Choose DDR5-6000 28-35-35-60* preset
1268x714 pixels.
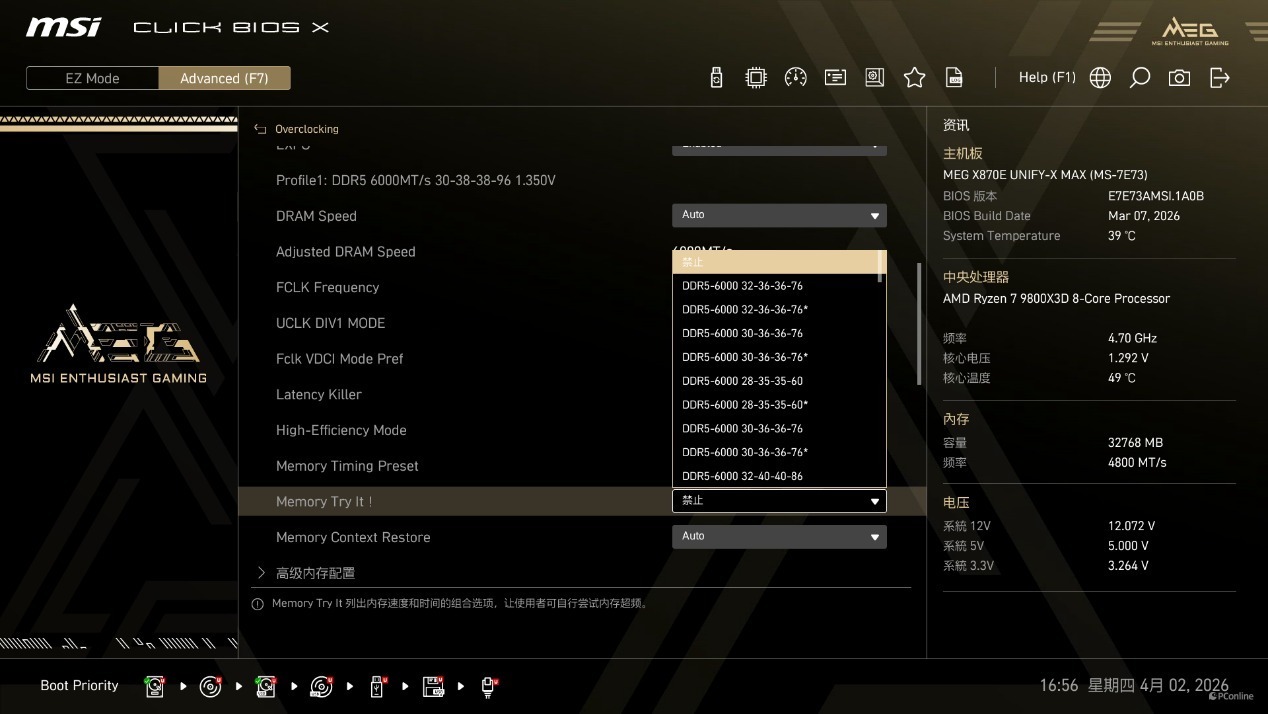point(745,405)
